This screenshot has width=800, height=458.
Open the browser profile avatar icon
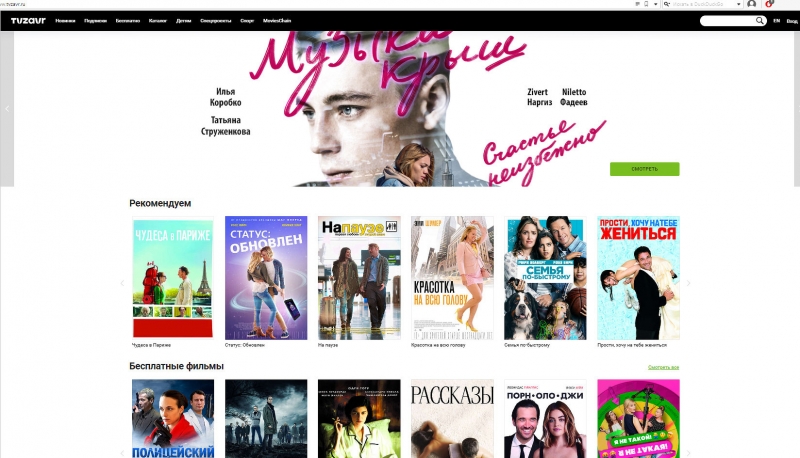[x=751, y=4]
